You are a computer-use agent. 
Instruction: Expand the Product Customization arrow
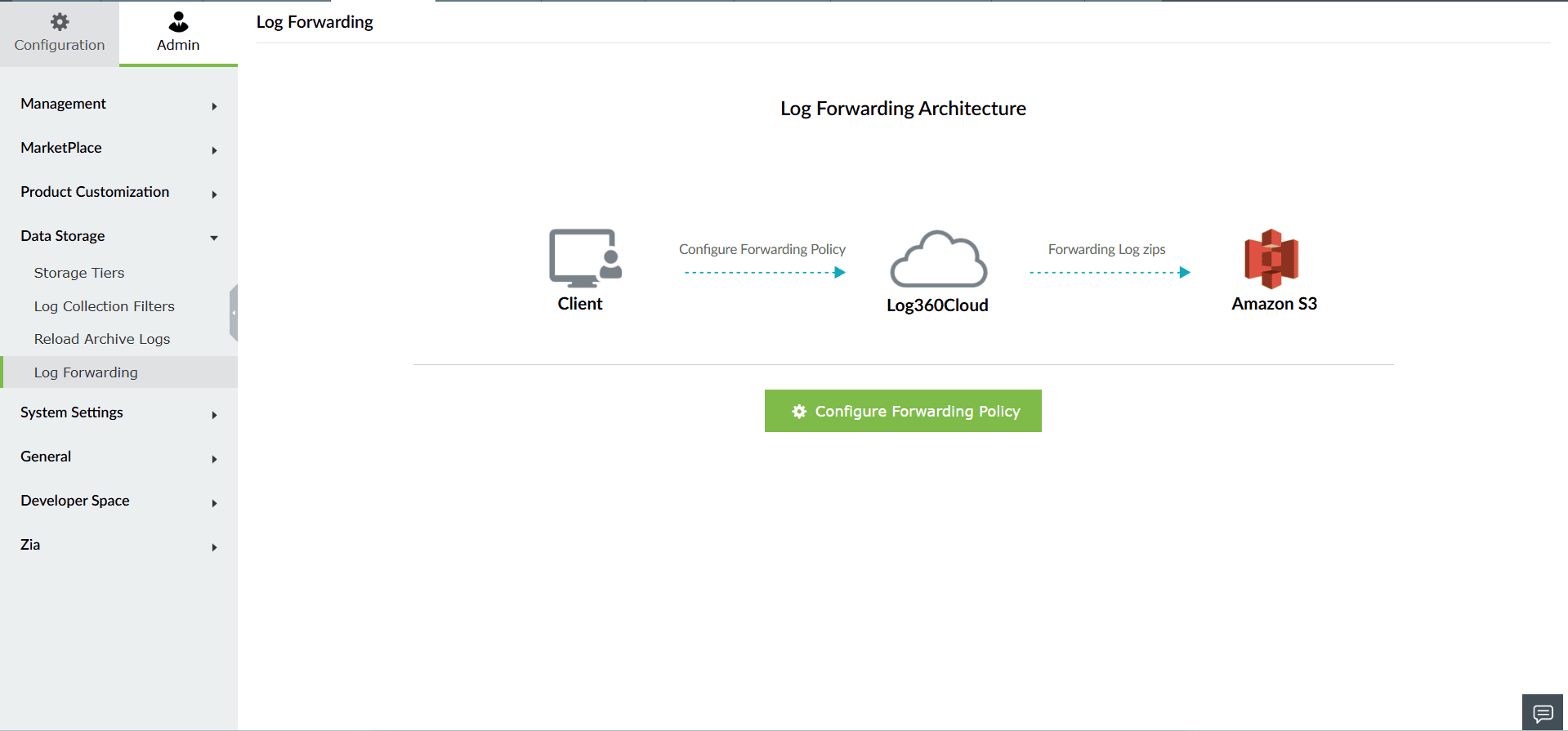[214, 194]
